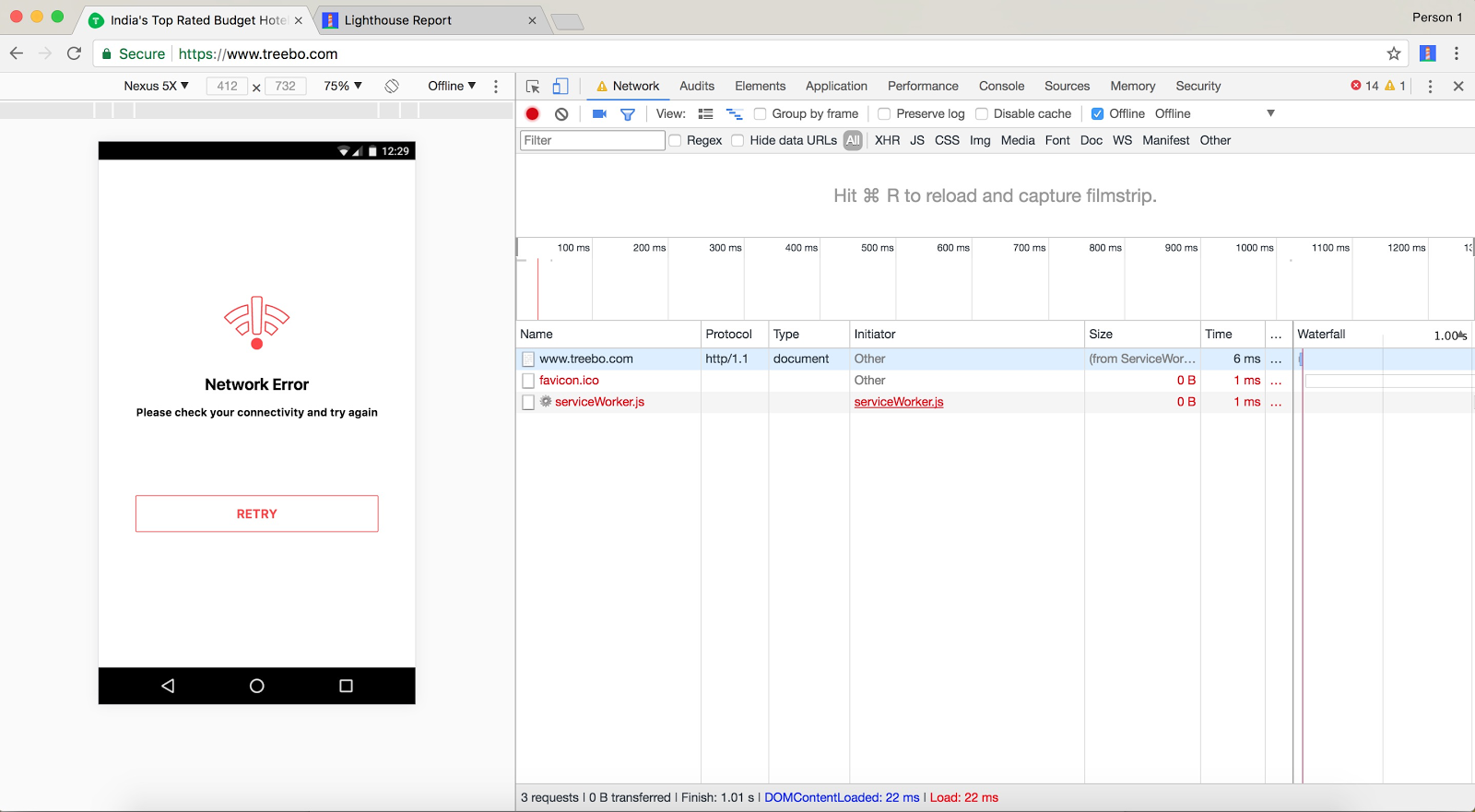Click the record network log button
The height and width of the screenshot is (812, 1475).
tap(532, 114)
